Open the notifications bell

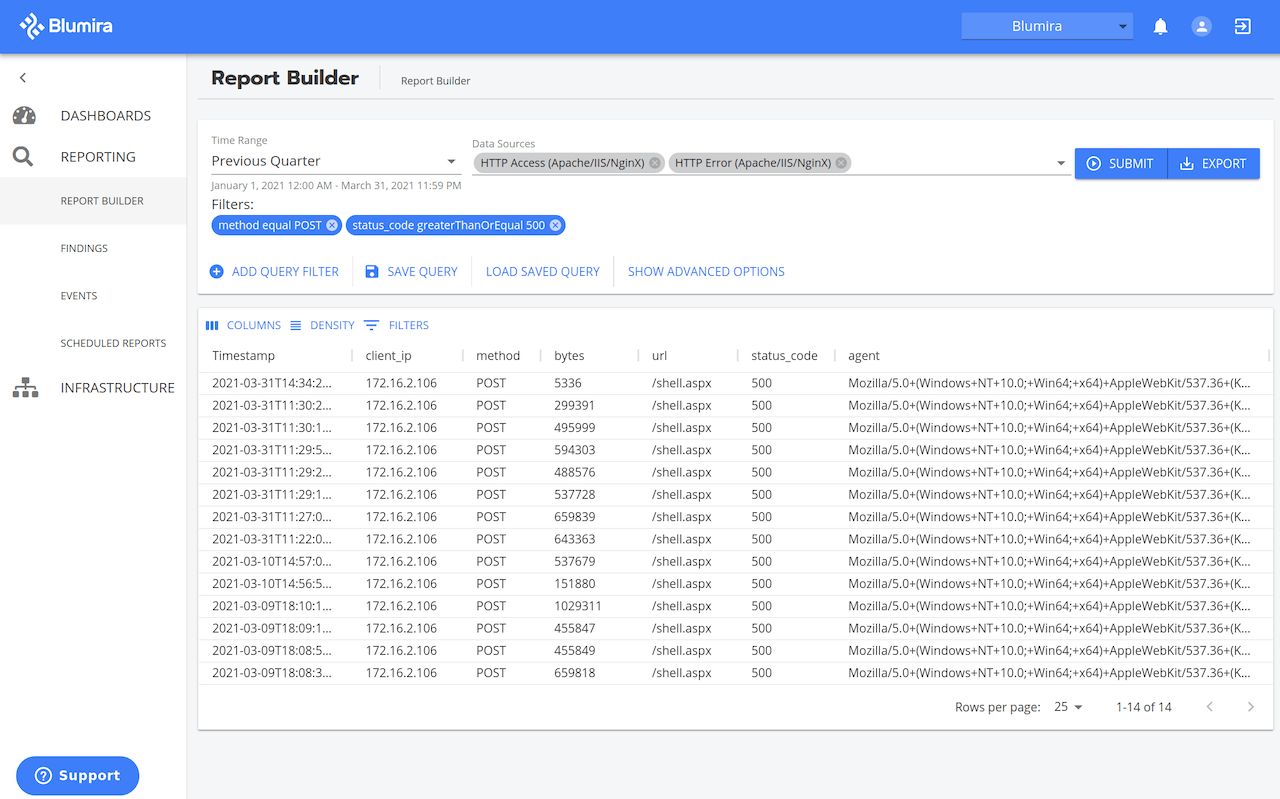click(x=1160, y=26)
